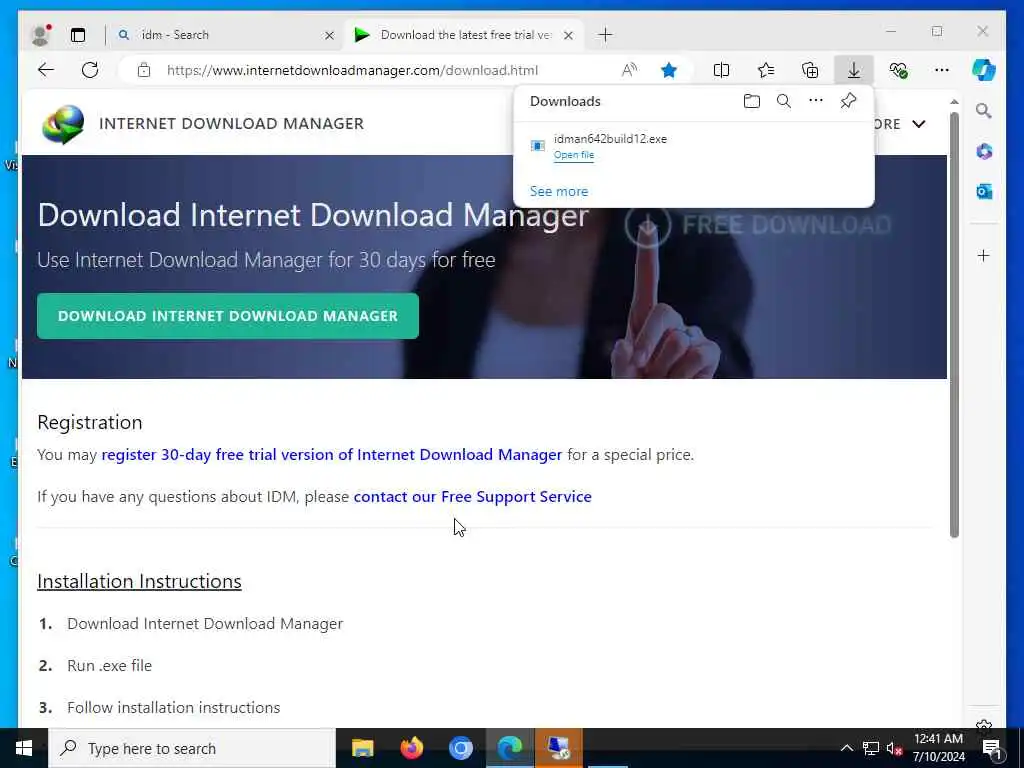Viewport: 1024px width, 768px height.
Task: Open register 30-day free trial version link
Action: coord(332,455)
